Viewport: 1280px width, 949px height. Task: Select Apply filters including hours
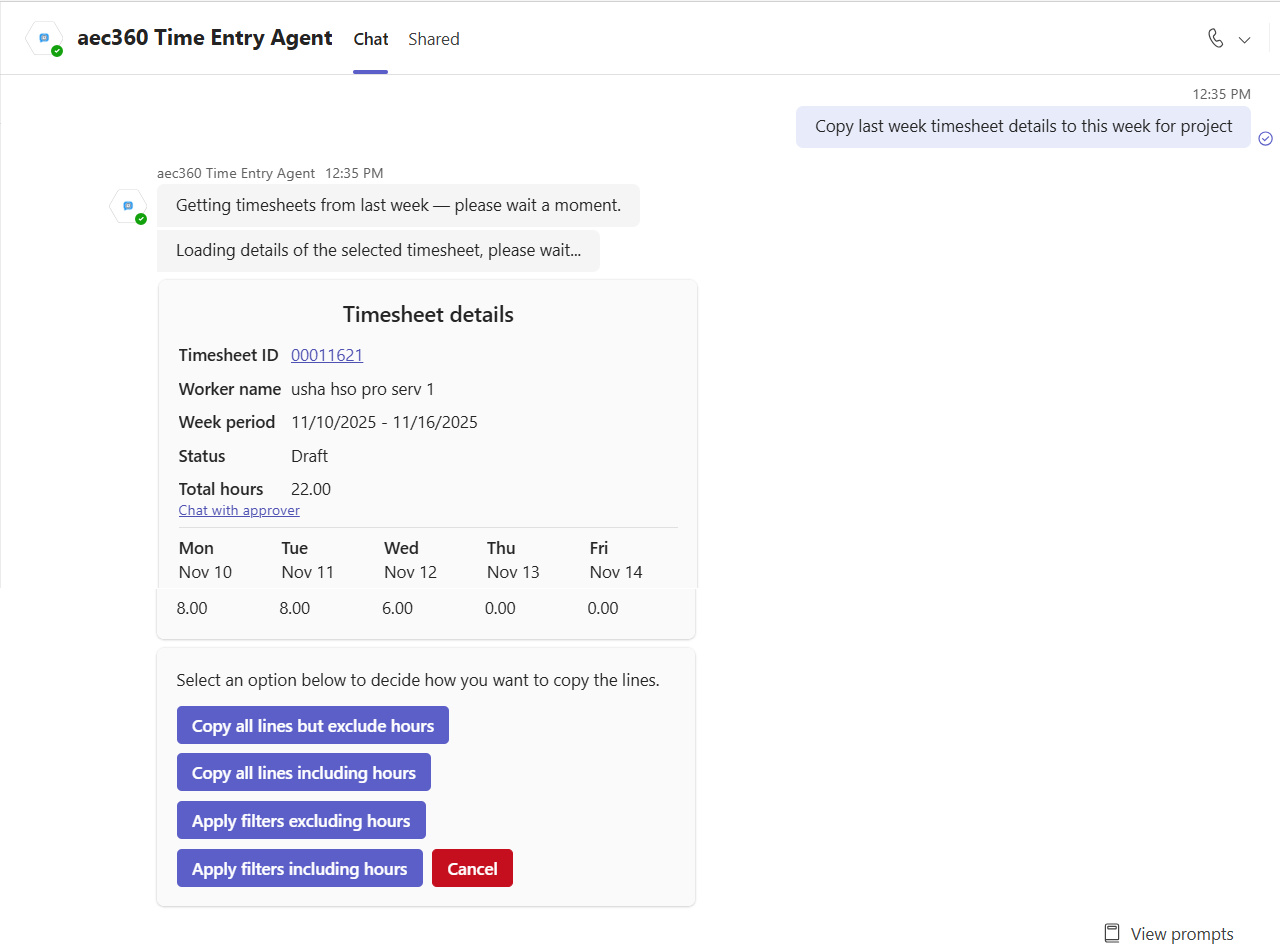pyautogui.click(x=300, y=869)
